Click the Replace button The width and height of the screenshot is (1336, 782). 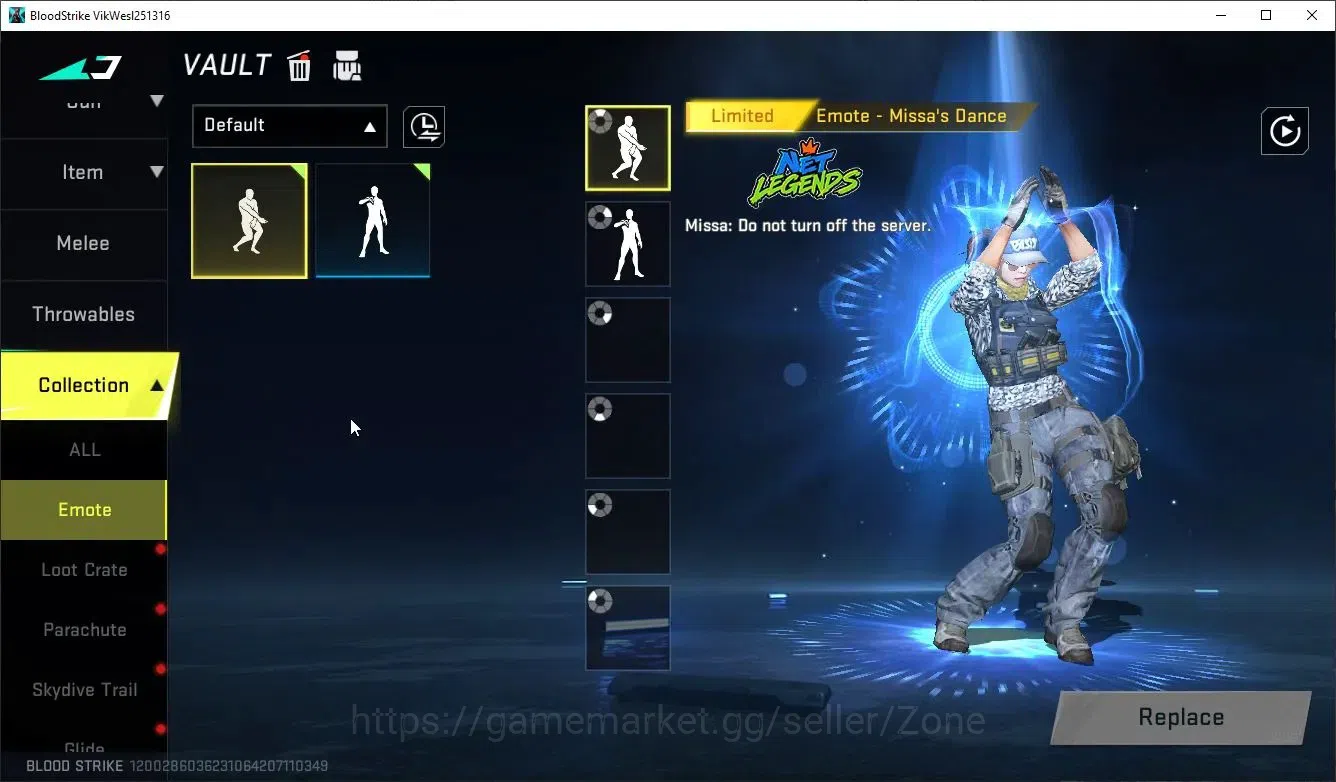(1181, 717)
